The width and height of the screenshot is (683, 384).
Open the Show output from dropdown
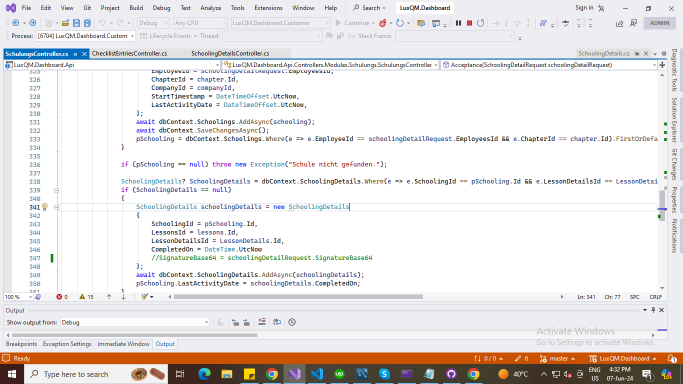click(135, 323)
